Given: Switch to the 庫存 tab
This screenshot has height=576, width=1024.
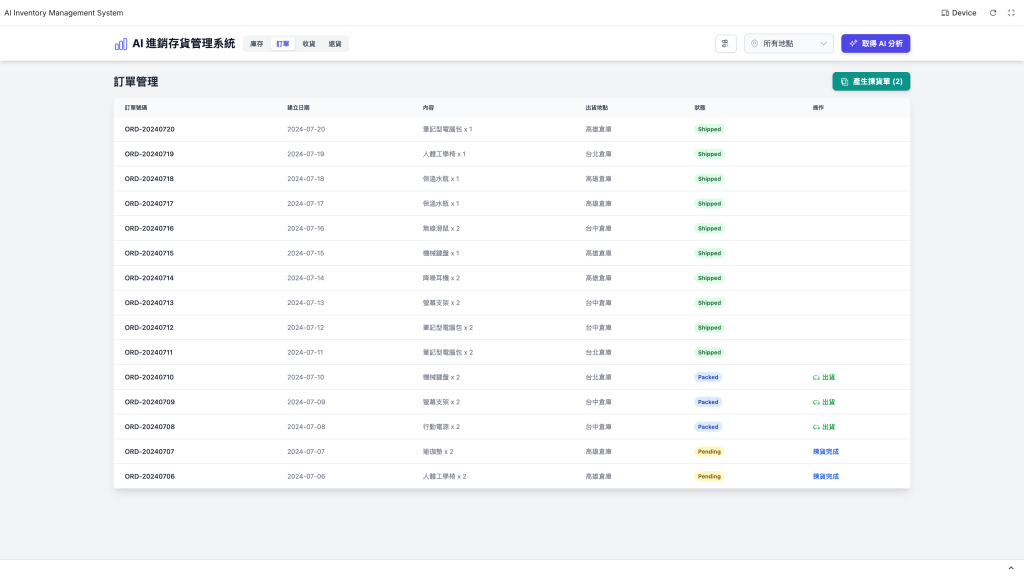Looking at the screenshot, I should coord(257,44).
